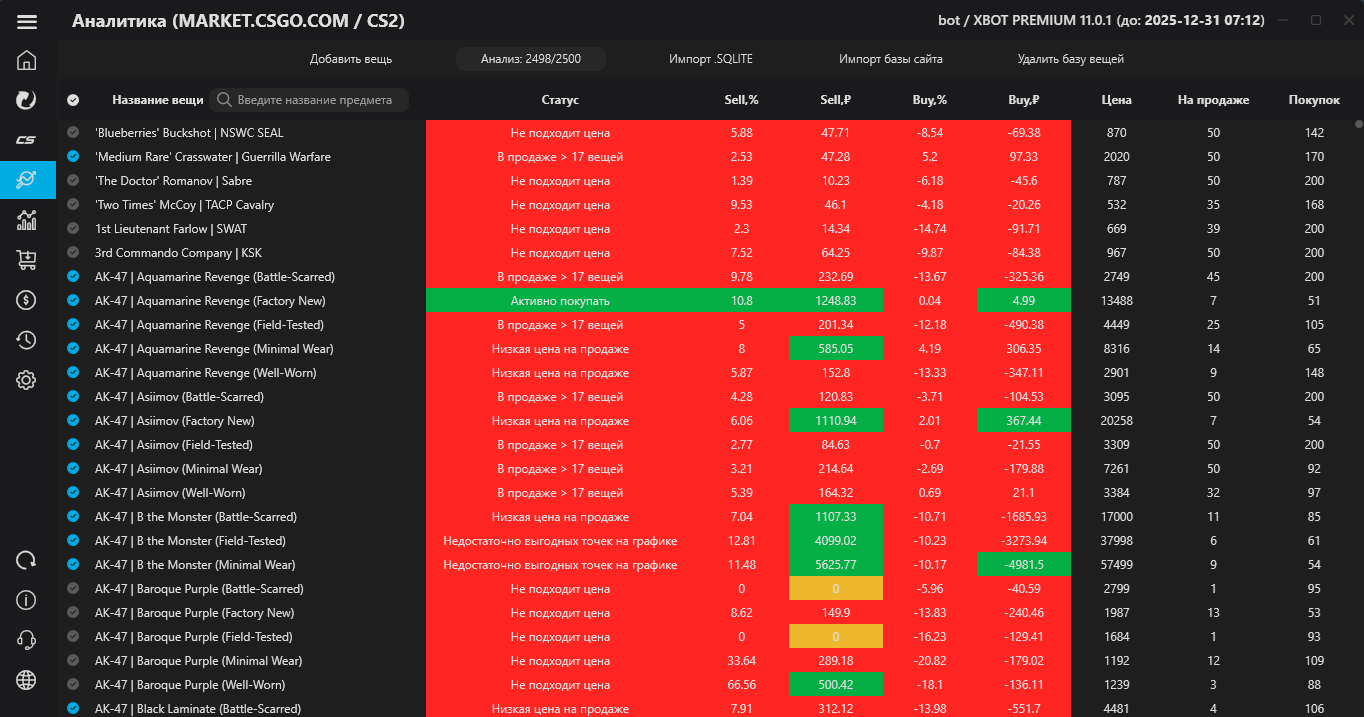Open the shopping cart purchases icon

coord(27,260)
